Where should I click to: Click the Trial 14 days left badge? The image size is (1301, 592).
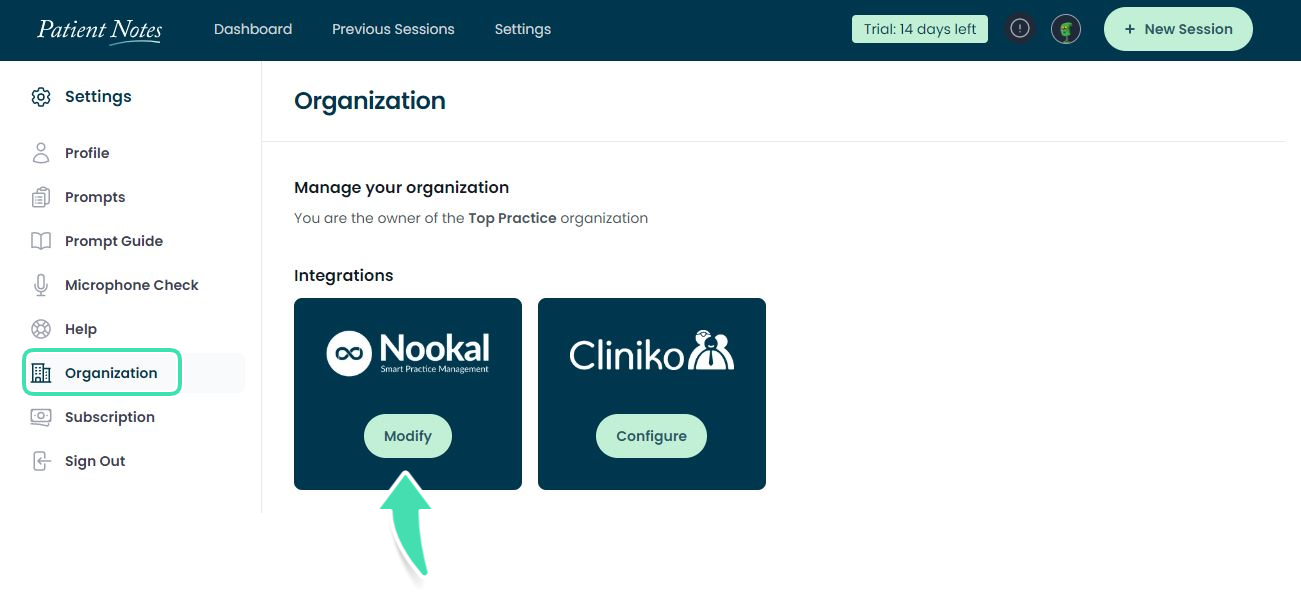coord(920,29)
